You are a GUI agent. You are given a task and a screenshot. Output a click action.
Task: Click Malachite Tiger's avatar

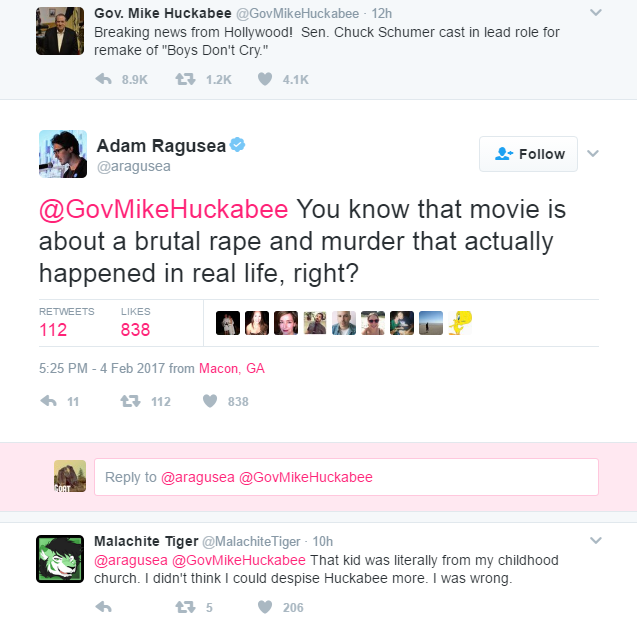click(x=59, y=557)
